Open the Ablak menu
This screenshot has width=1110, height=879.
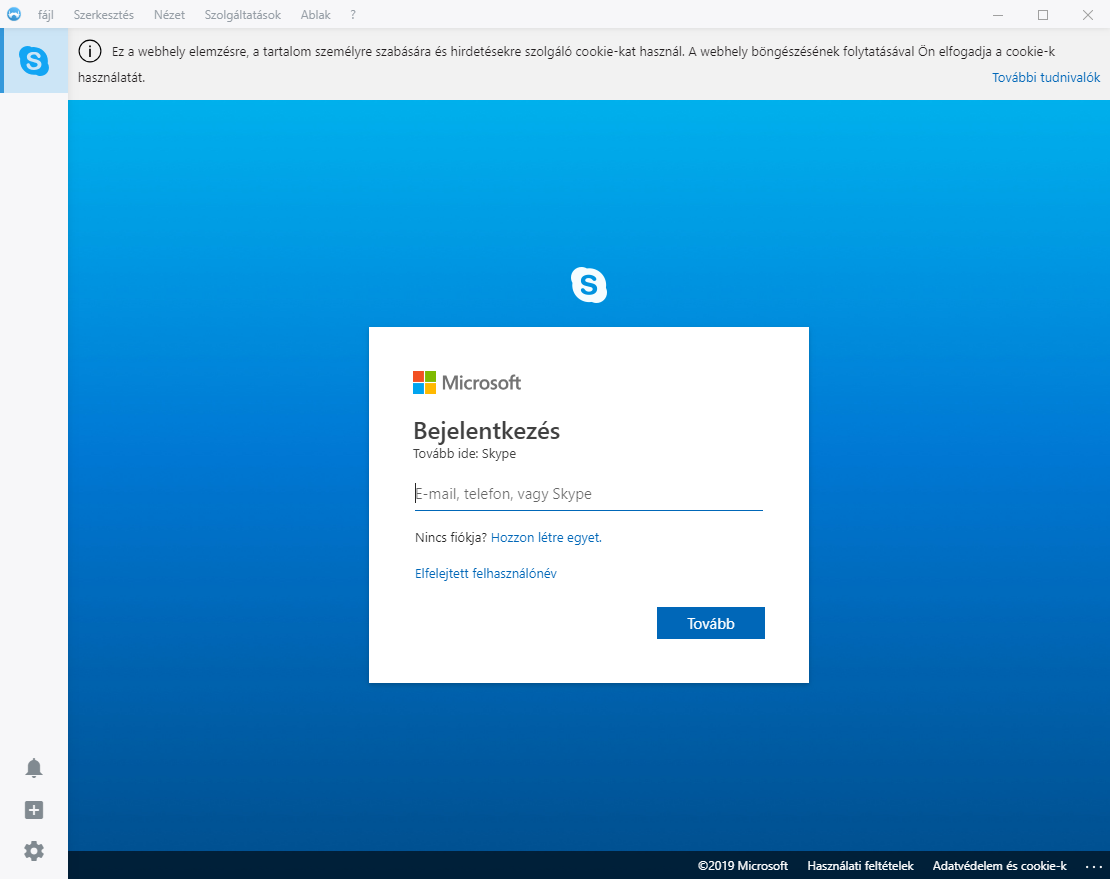click(x=315, y=15)
